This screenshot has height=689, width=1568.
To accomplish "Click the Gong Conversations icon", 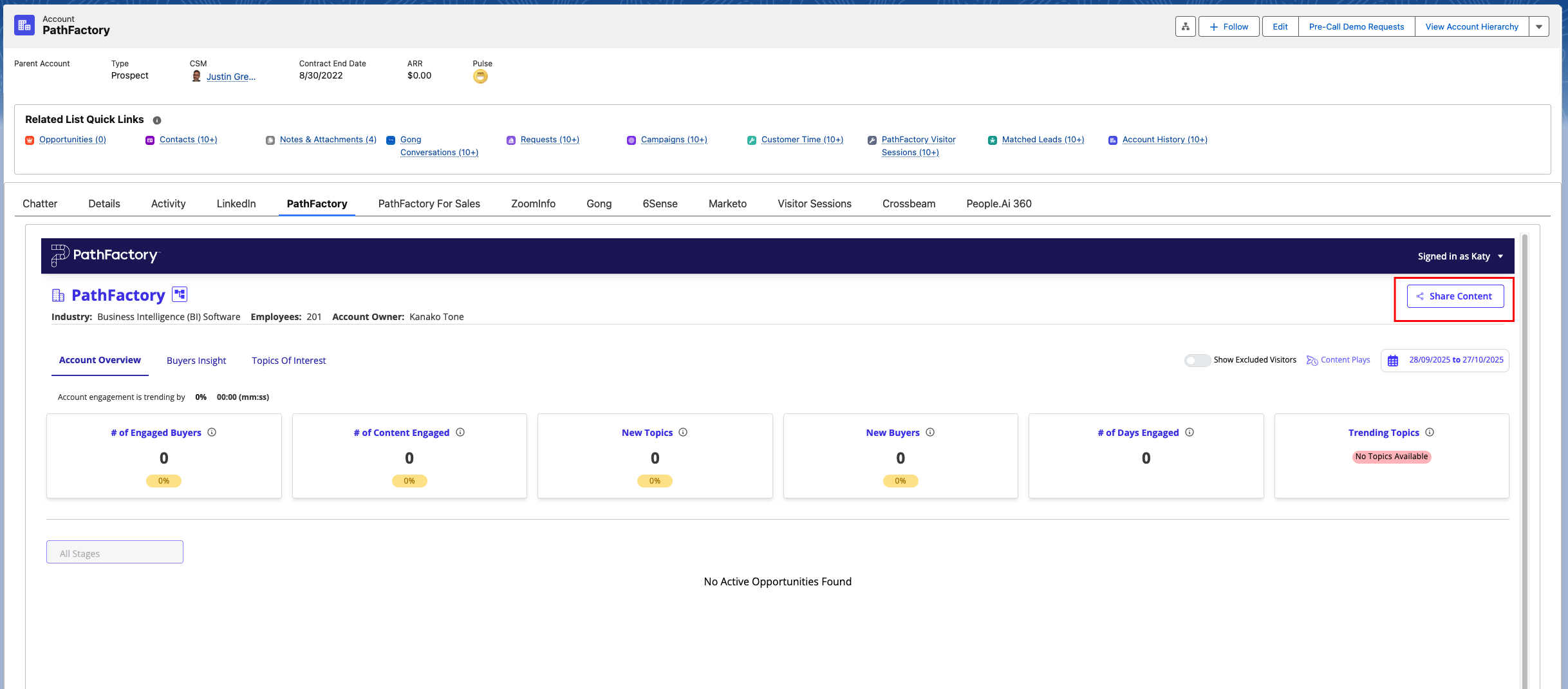I will click(391, 140).
